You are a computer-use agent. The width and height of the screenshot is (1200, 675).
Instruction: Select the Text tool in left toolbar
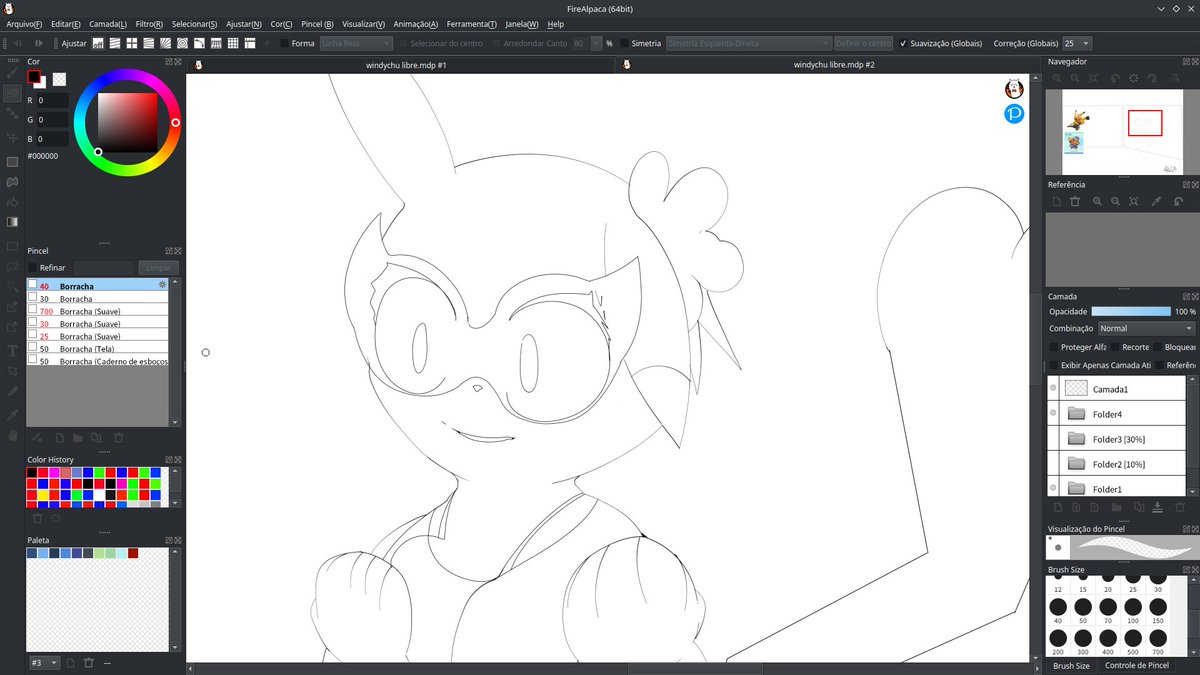[x=13, y=350]
